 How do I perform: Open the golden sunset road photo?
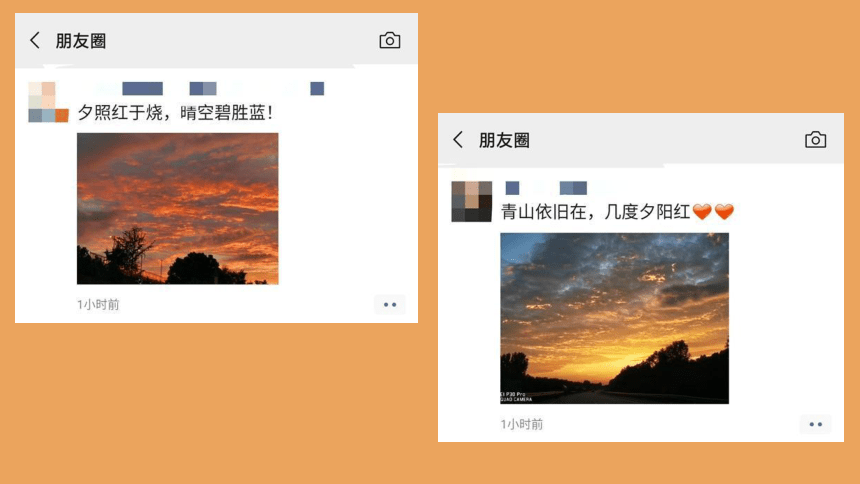(614, 318)
